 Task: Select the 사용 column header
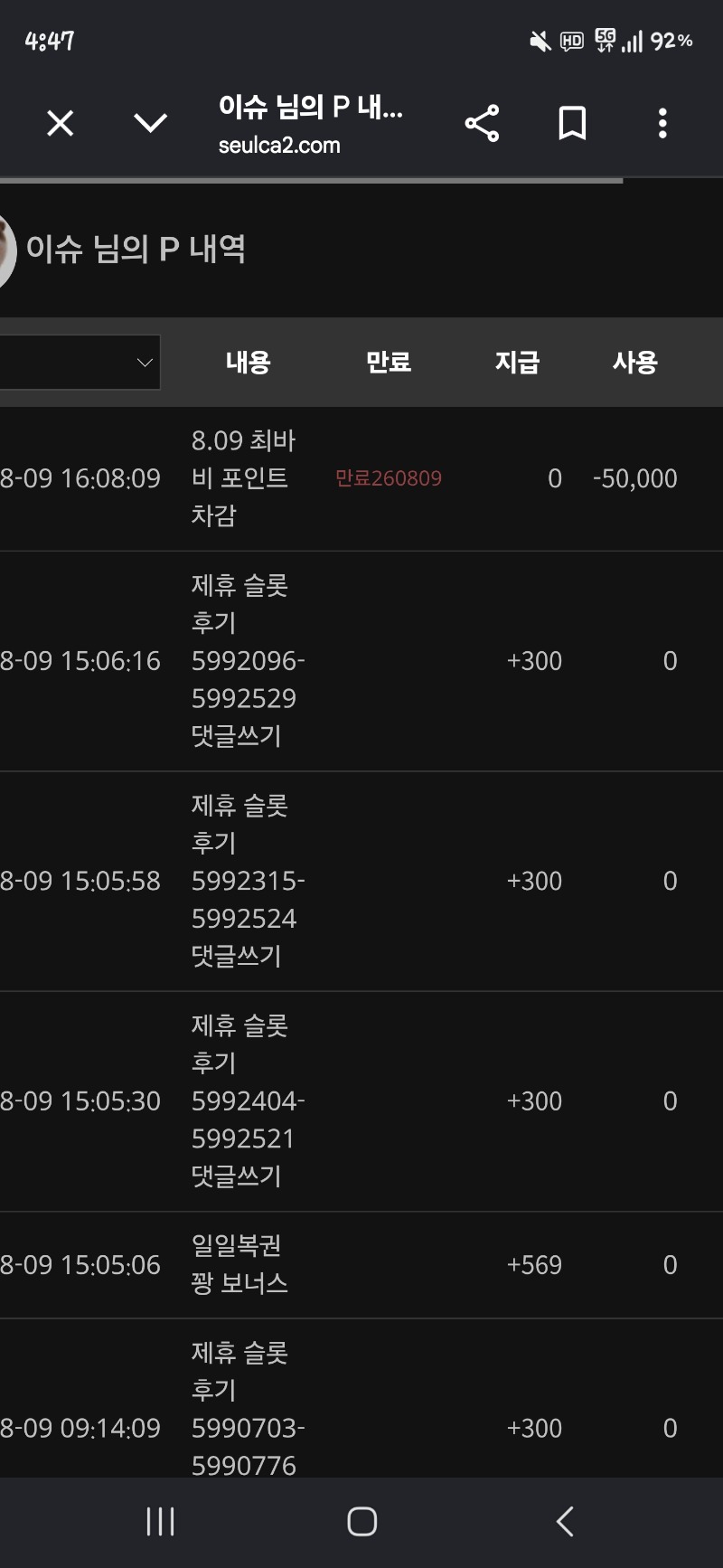(x=635, y=363)
